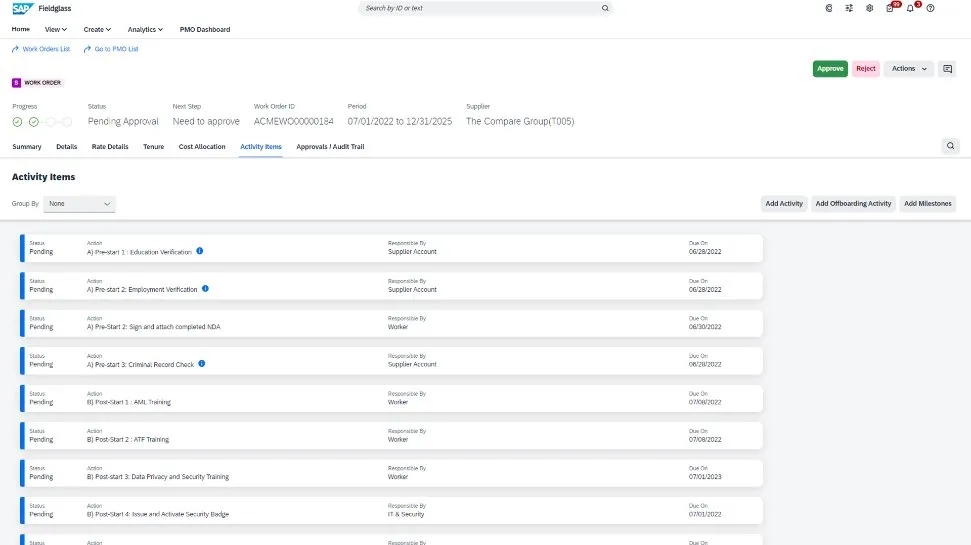Viewport: 971px width, 545px height.
Task: Click the purple Work Order badge icon
Action: [16, 82]
